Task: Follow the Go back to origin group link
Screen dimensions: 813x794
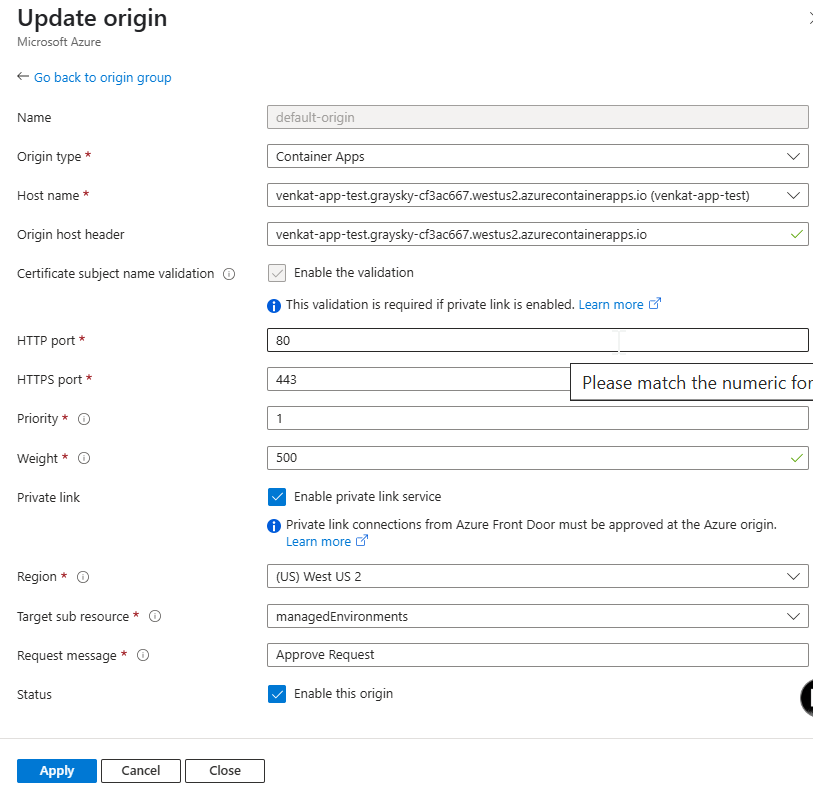Action: click(x=103, y=77)
